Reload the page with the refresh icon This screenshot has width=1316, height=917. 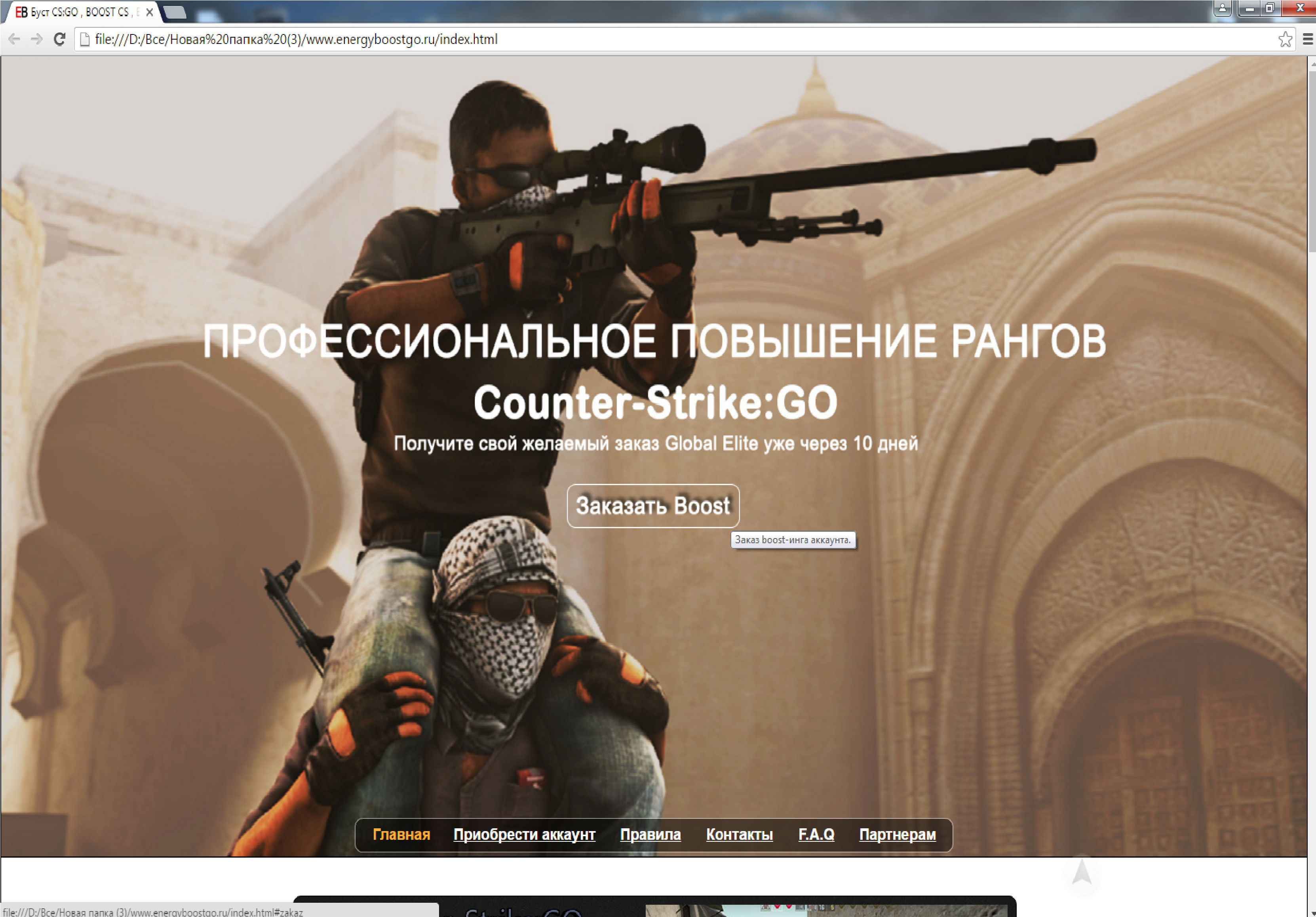click(59, 39)
